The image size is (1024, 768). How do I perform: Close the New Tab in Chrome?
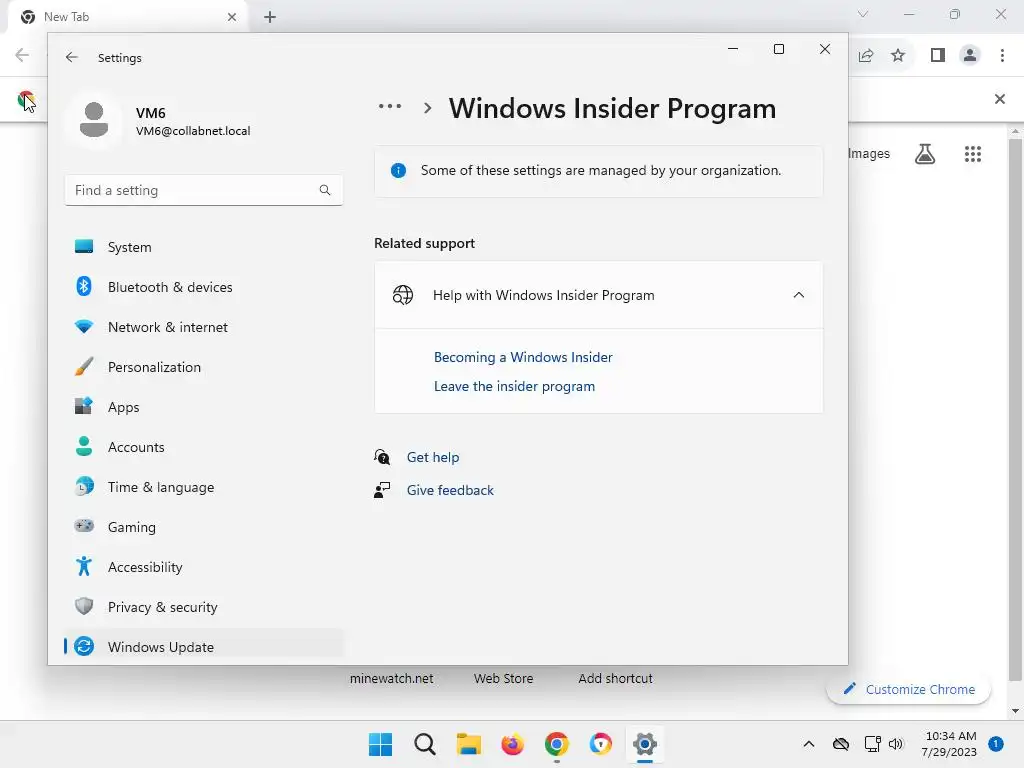pos(232,17)
